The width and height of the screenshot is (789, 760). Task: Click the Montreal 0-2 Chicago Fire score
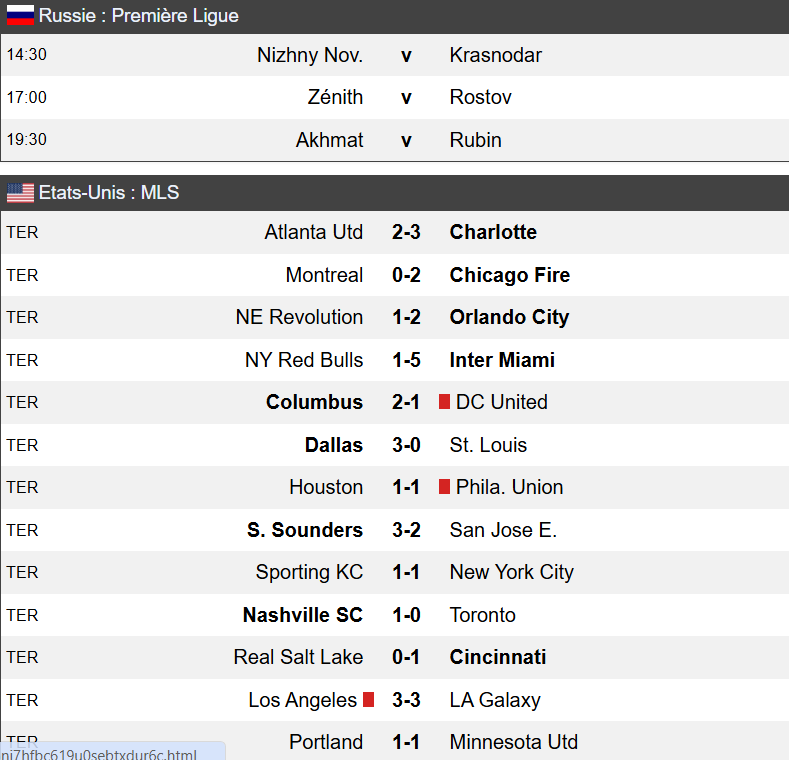click(x=406, y=275)
